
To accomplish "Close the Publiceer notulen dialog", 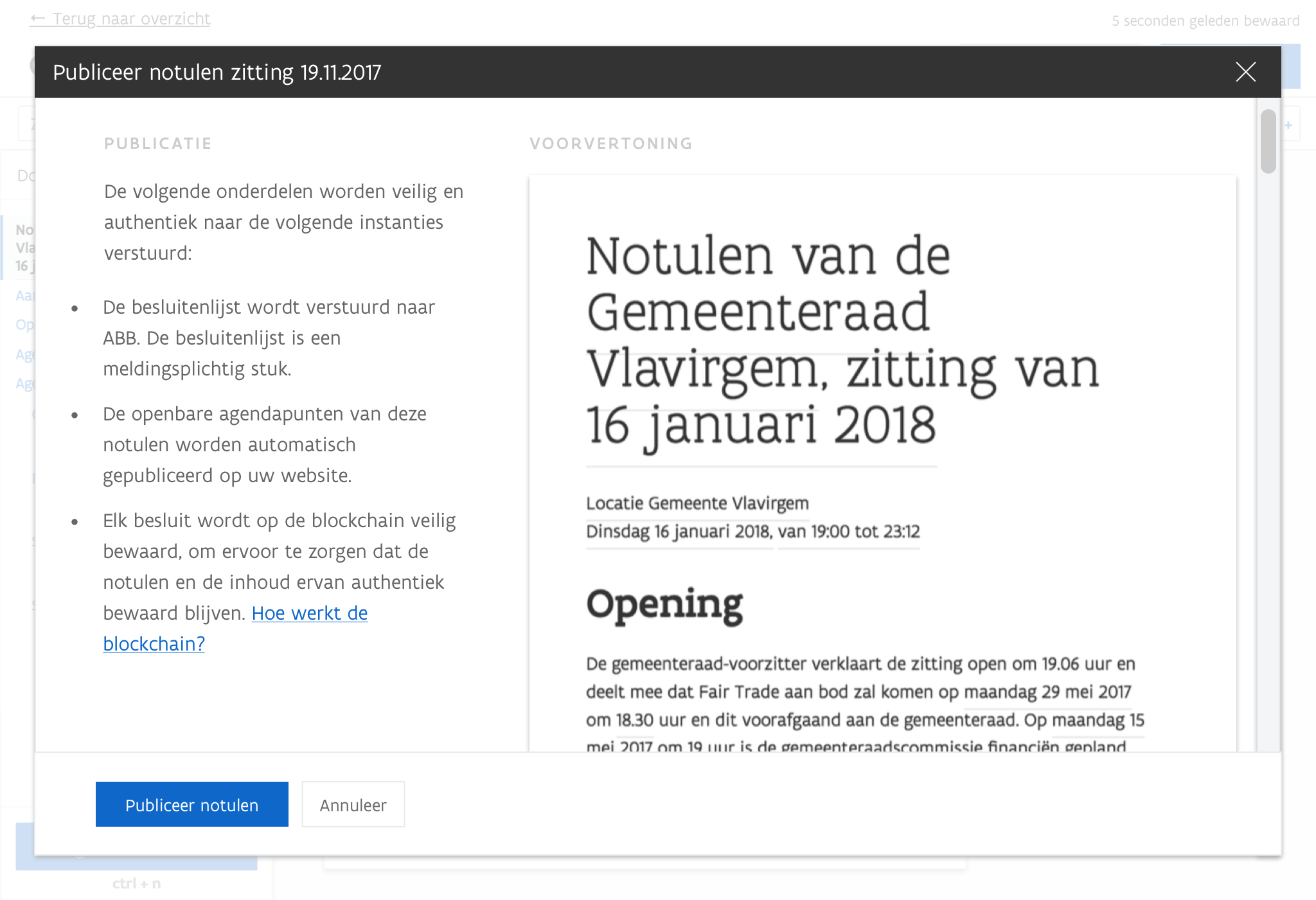I will click(1245, 72).
